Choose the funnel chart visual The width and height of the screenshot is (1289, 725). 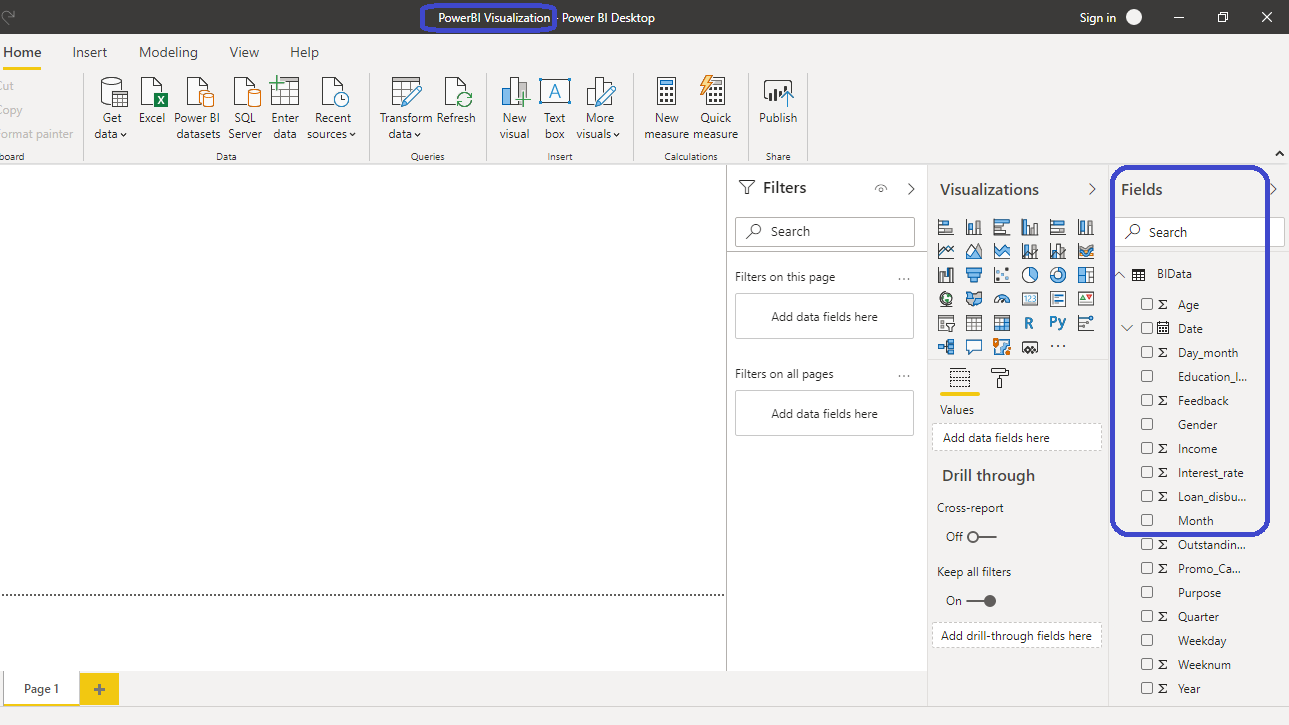[x=973, y=275]
